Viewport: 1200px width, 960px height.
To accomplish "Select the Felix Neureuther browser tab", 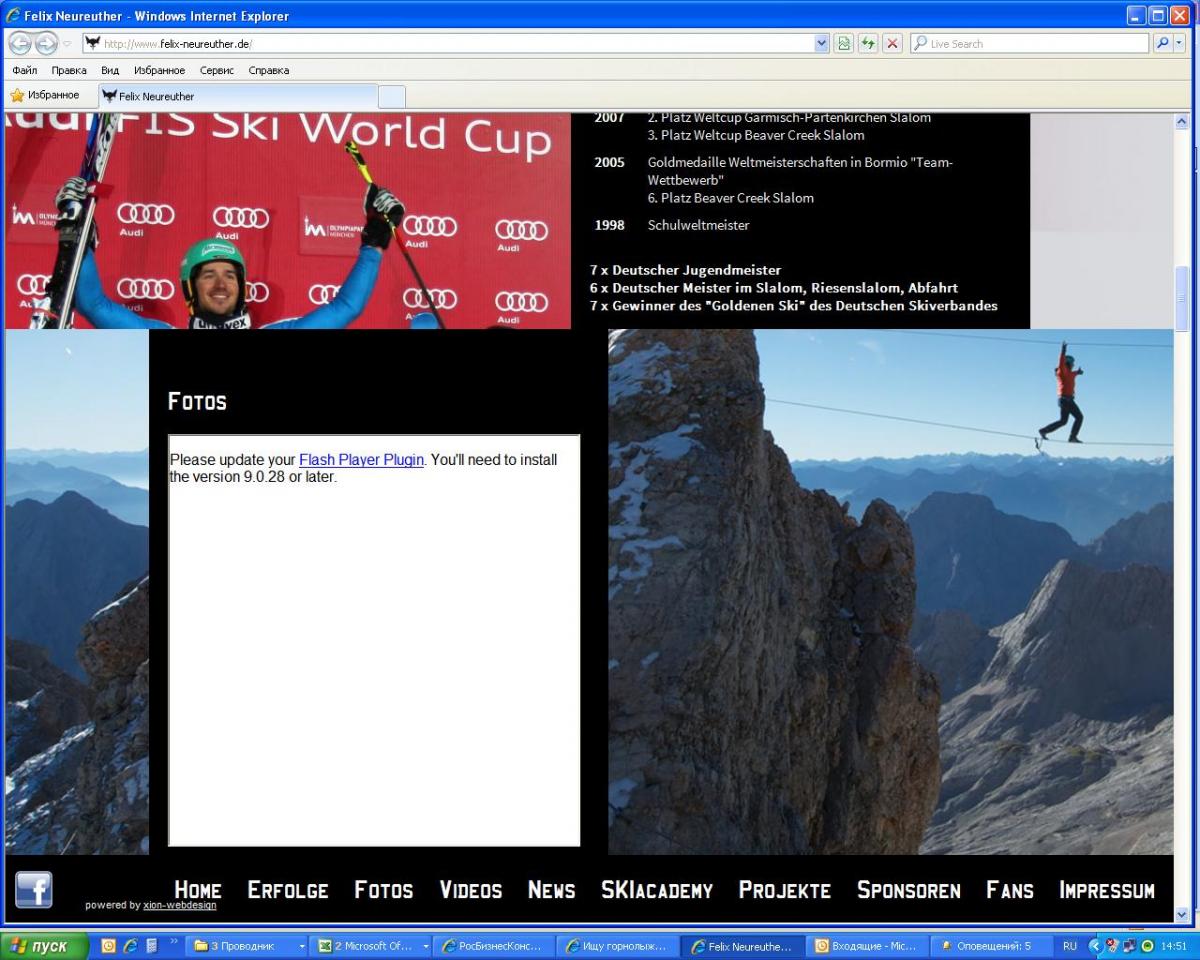I will point(238,96).
